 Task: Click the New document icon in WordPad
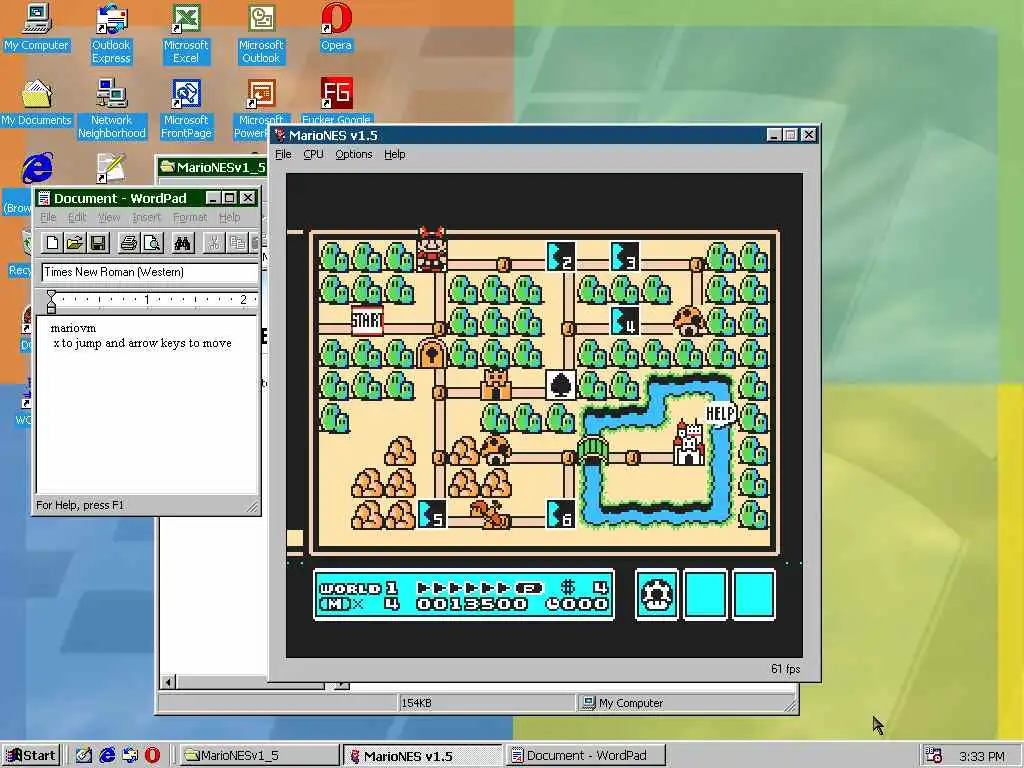click(52, 243)
